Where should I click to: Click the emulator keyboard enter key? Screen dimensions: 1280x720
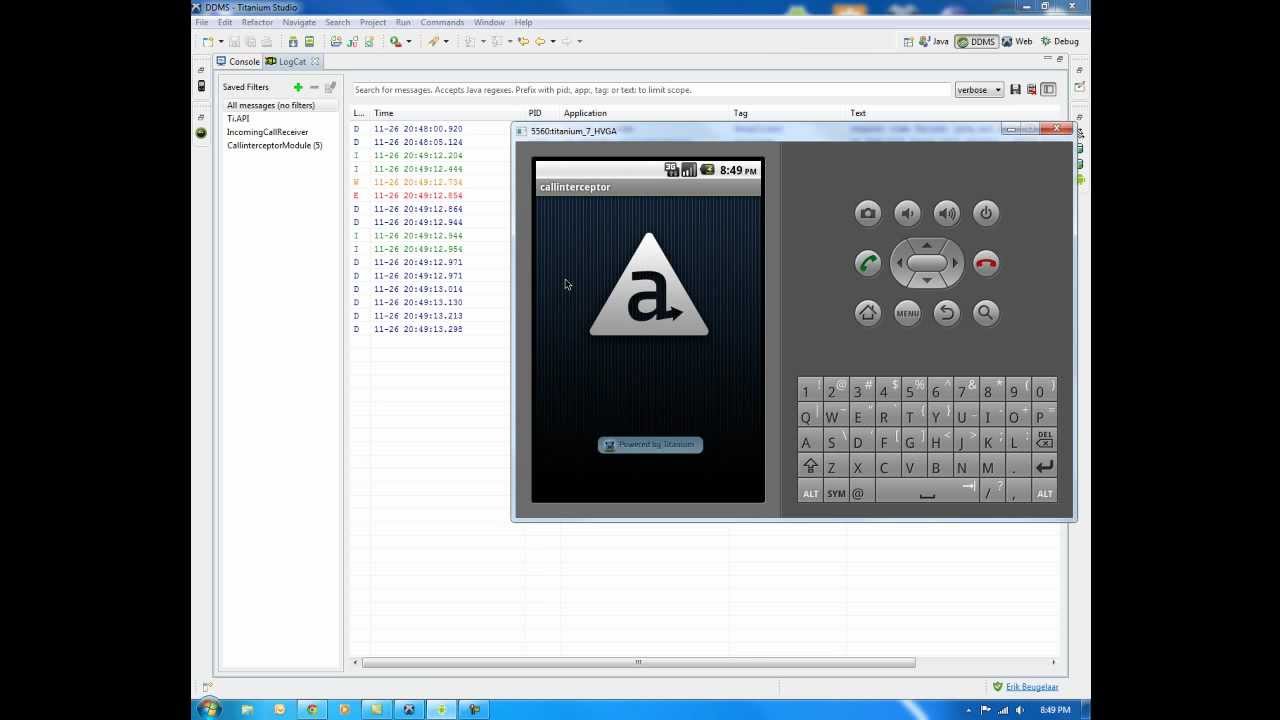(1045, 466)
